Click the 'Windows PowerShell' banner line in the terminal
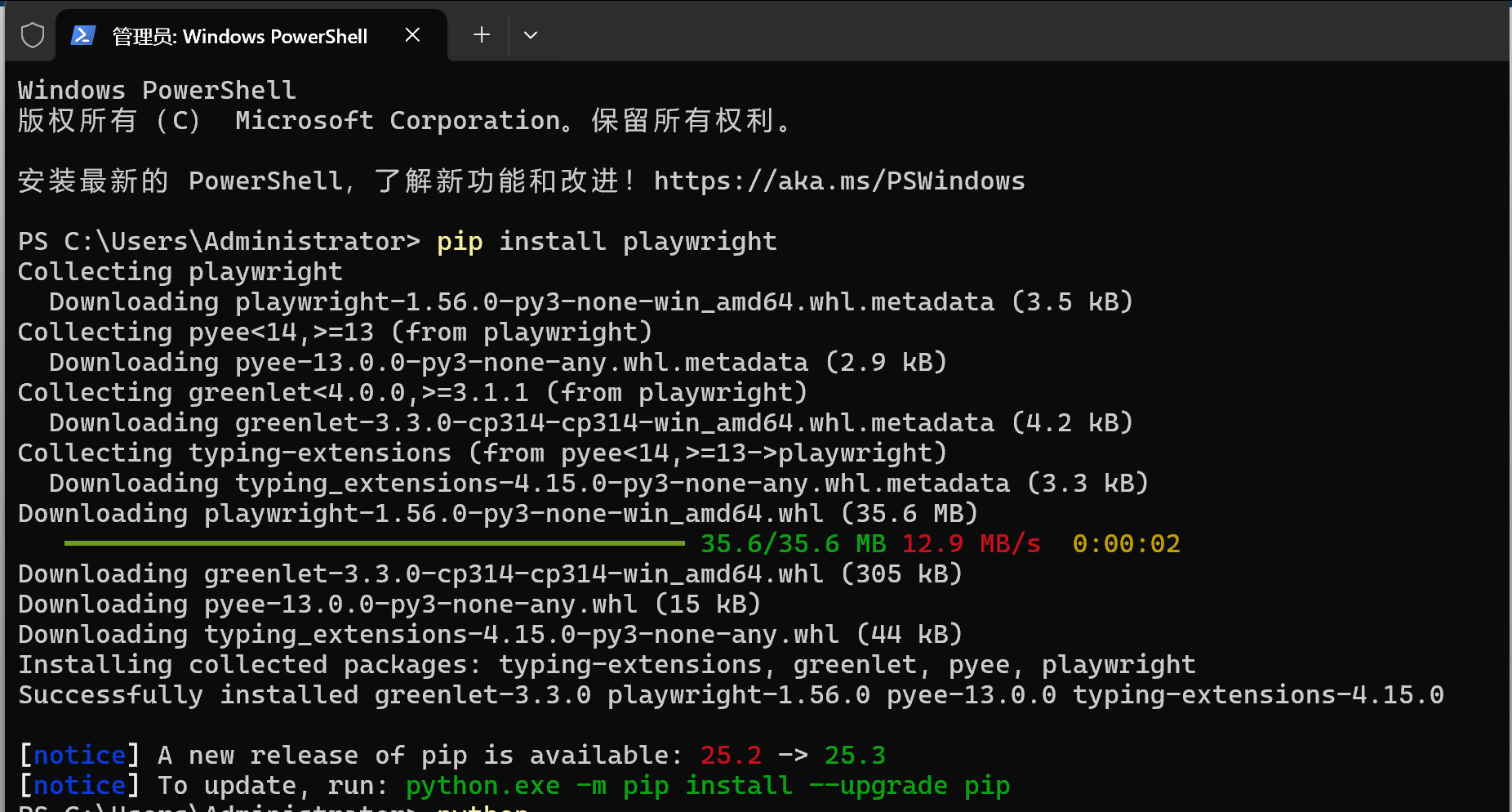Screen dimensions: 1512x812 click(157, 90)
